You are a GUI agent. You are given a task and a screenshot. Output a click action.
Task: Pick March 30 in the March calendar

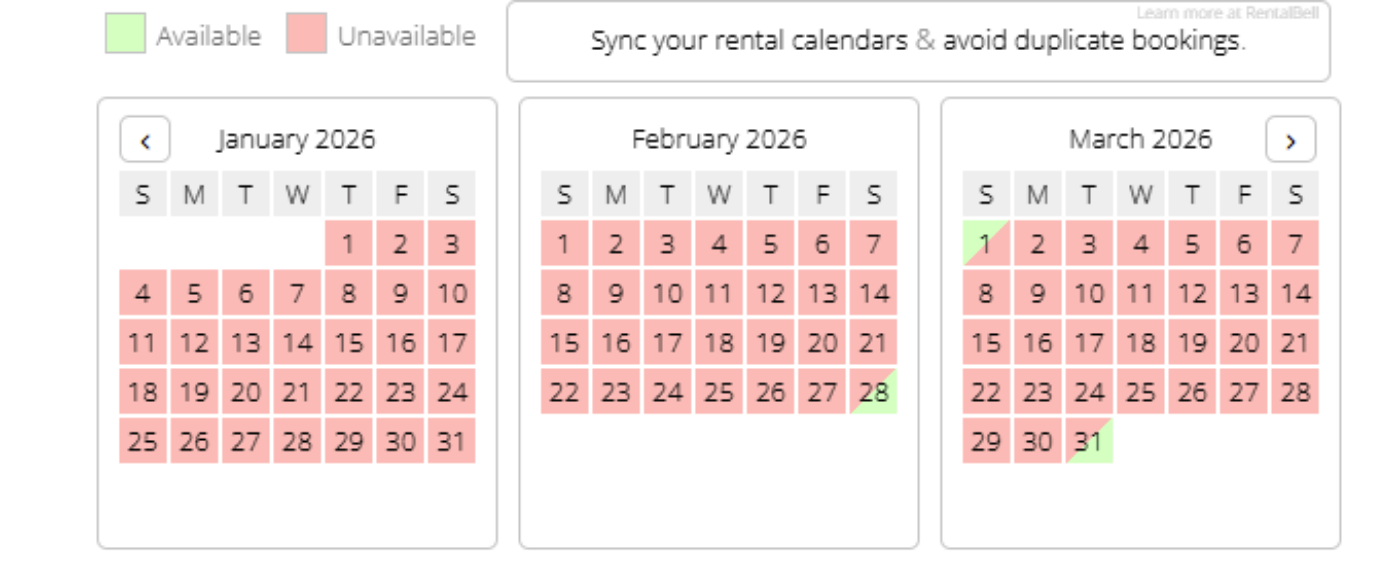click(x=1038, y=441)
